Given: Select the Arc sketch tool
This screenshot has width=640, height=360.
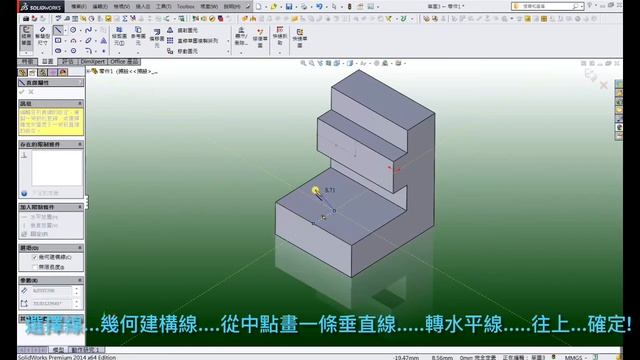Looking at the screenshot, I should point(73,40).
